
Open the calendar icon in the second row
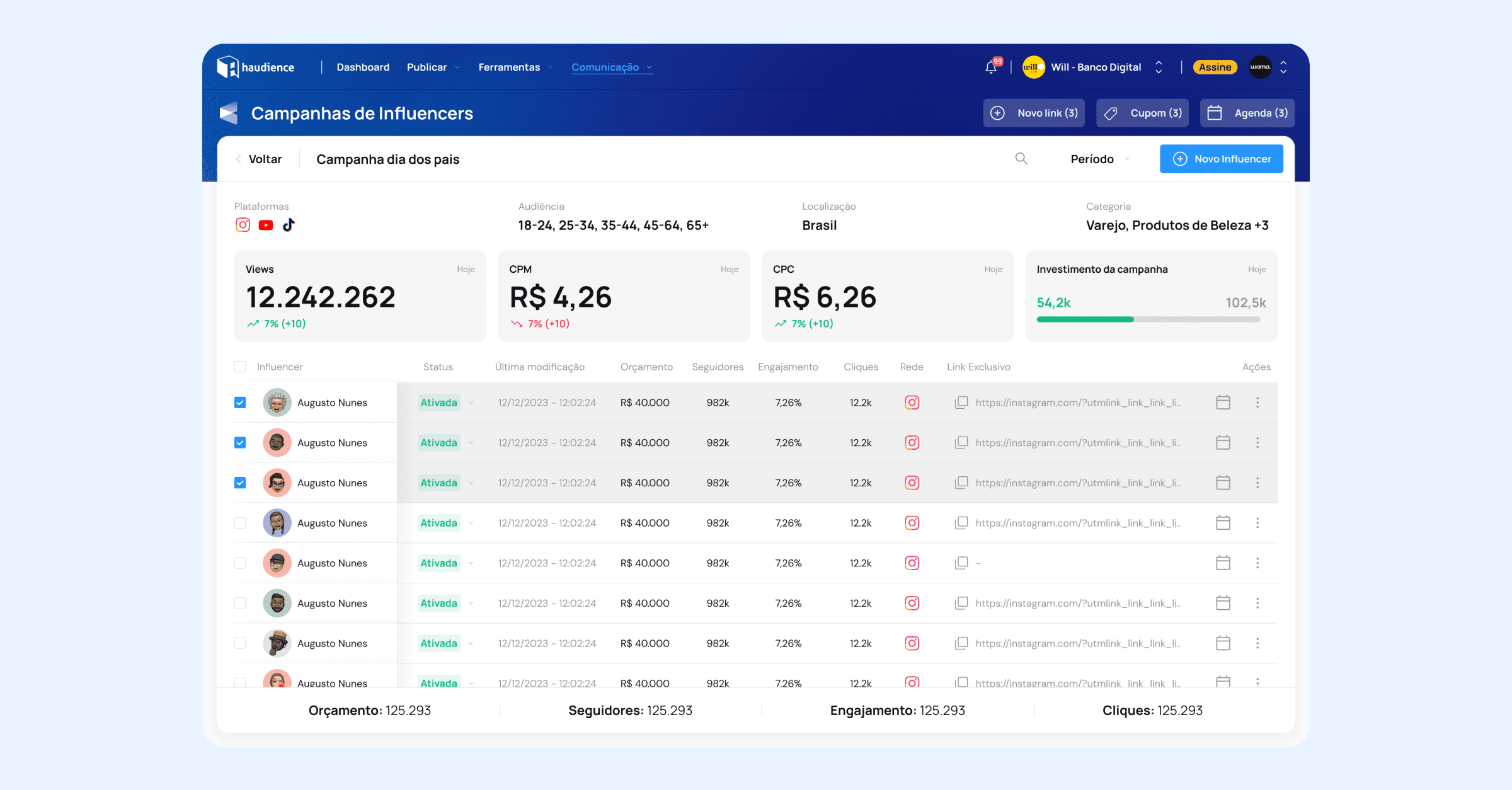click(1223, 443)
